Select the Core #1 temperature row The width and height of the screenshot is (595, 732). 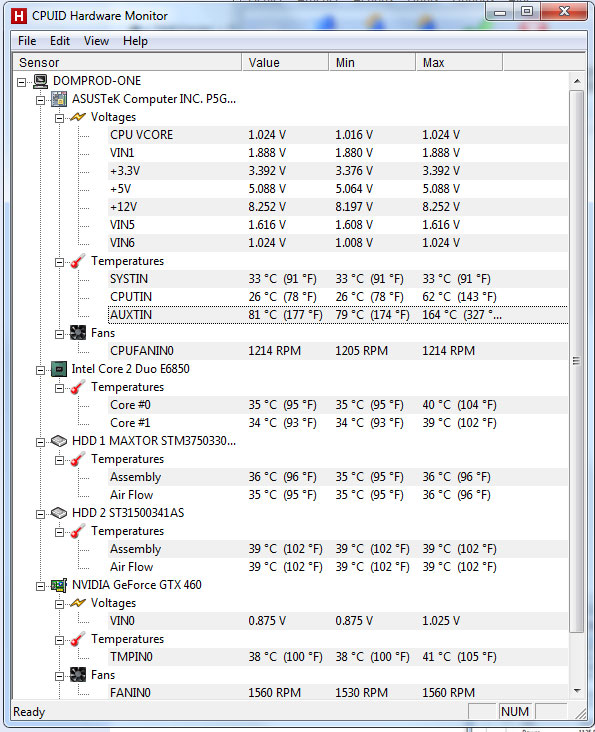click(x=337, y=423)
